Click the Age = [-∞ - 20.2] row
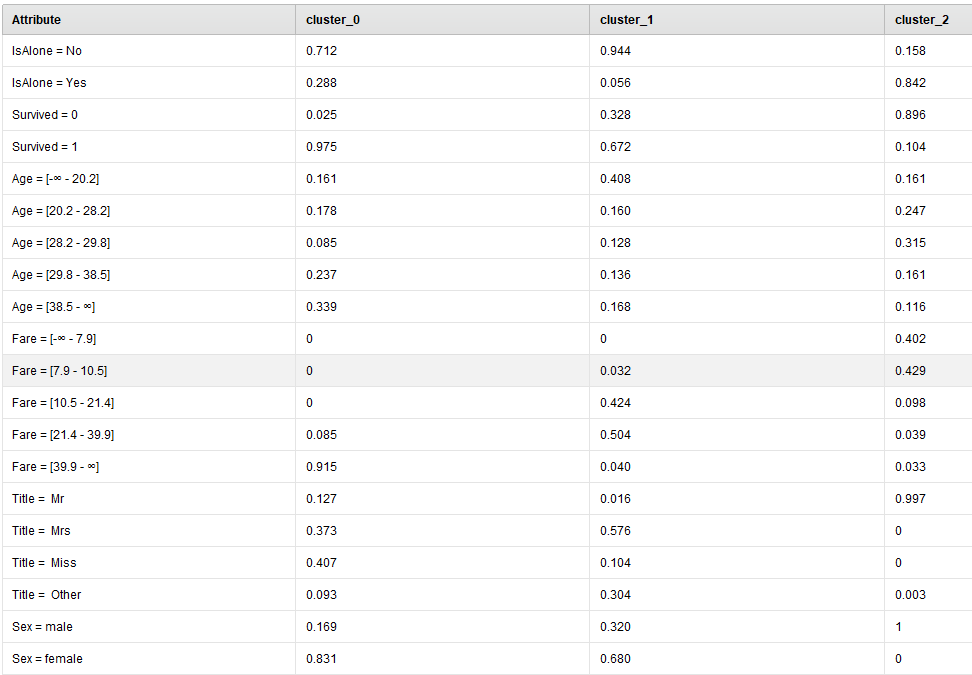This screenshot has height=675, width=972. coord(487,179)
